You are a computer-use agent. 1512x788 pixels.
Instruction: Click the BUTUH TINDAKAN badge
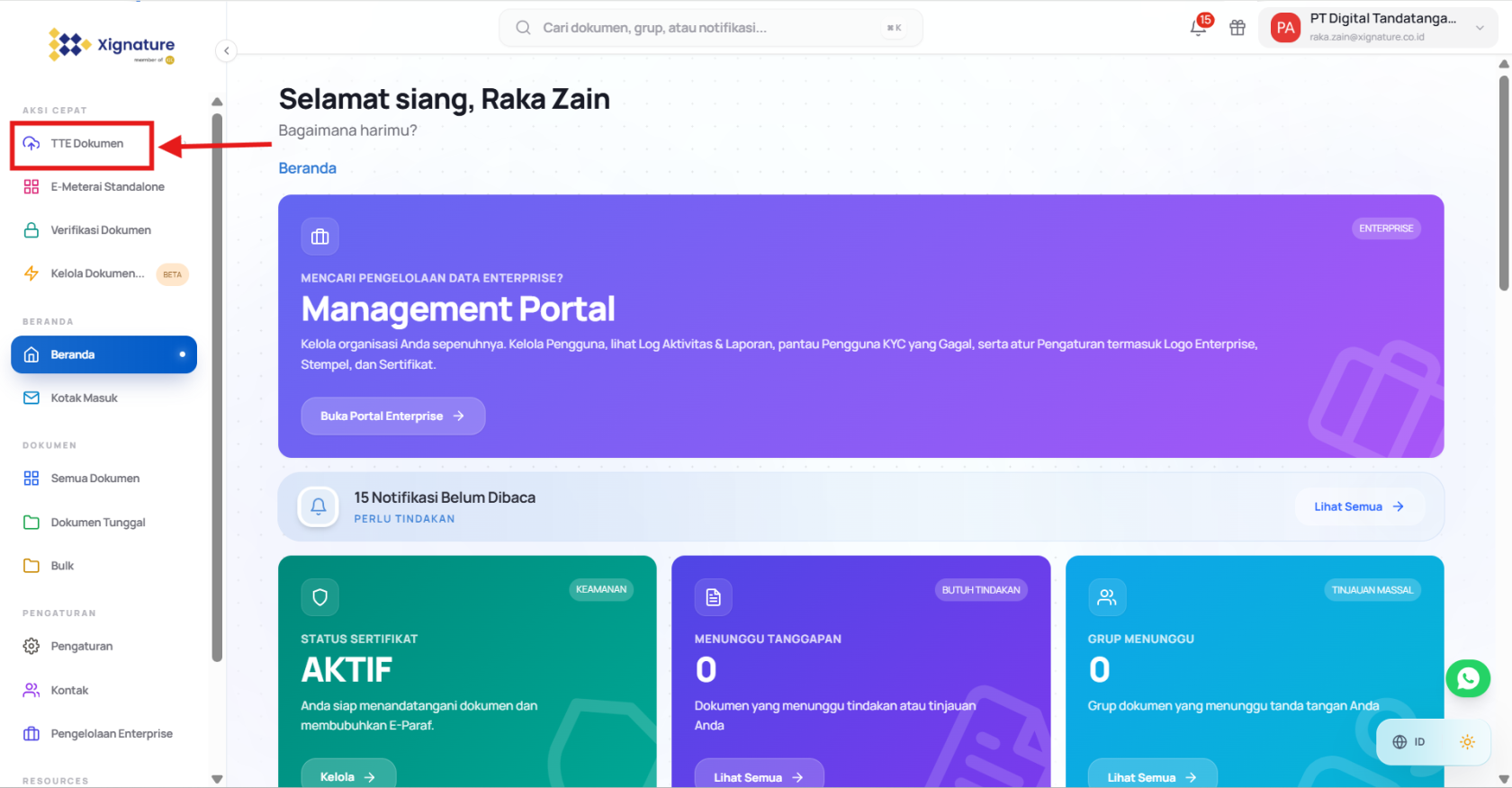point(981,590)
